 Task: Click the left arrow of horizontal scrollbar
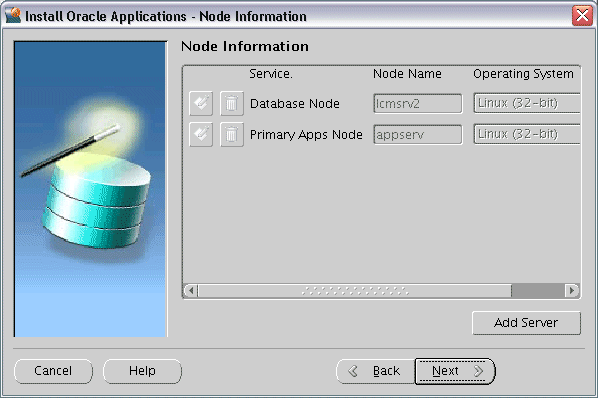[191, 291]
